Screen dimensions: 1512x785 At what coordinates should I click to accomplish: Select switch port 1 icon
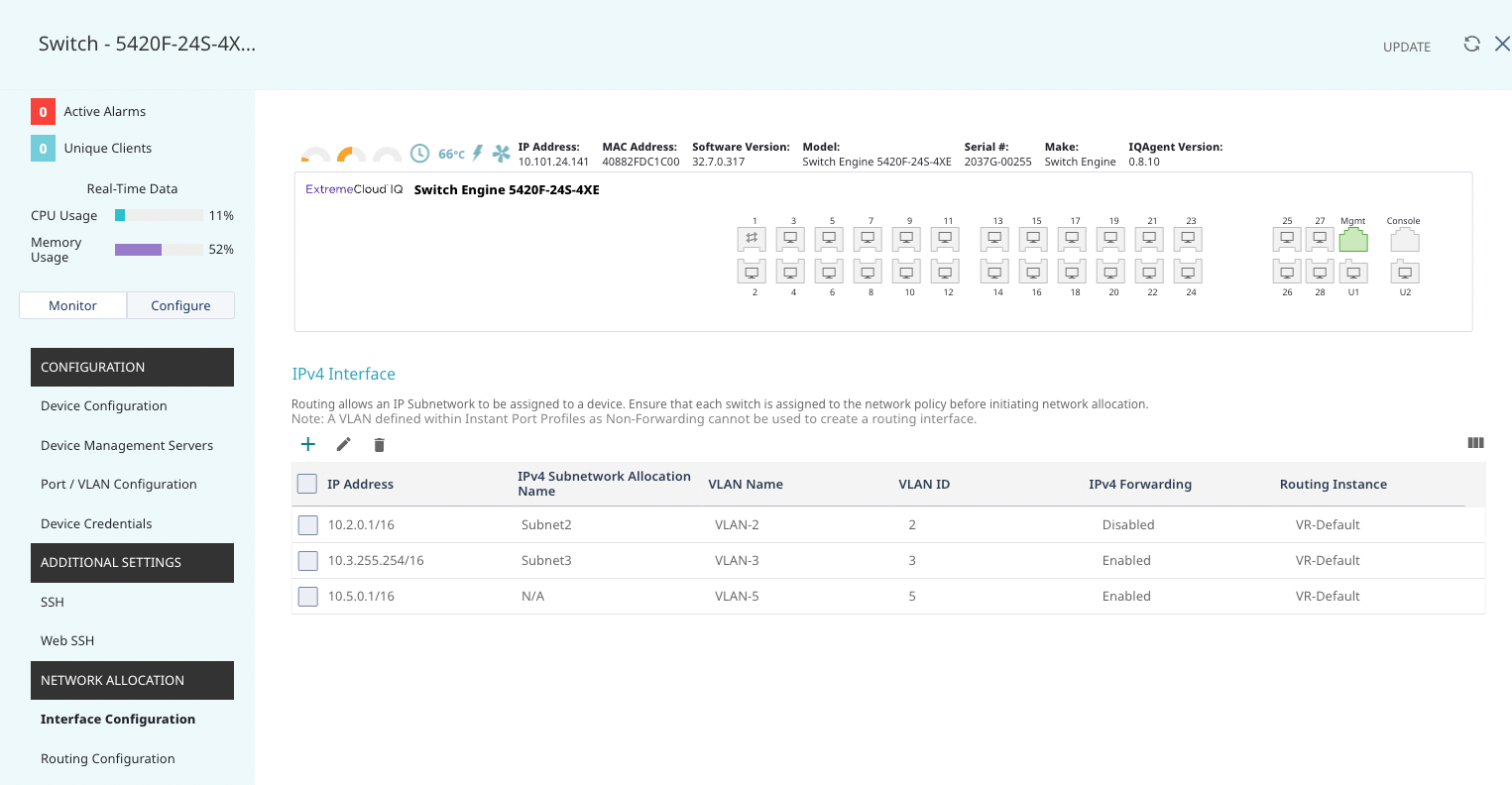pos(752,239)
